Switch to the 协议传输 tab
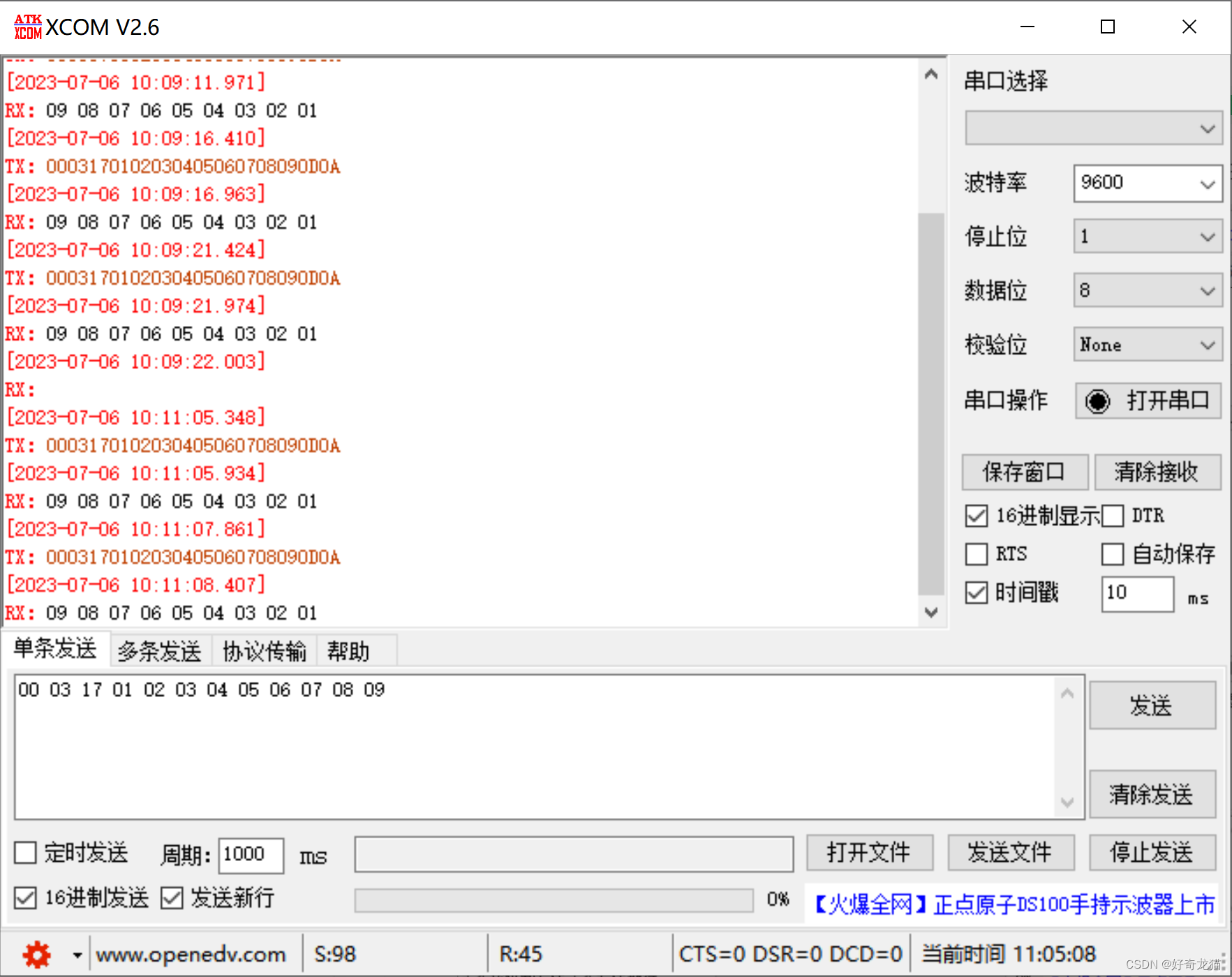1232x977 pixels. 264,651
